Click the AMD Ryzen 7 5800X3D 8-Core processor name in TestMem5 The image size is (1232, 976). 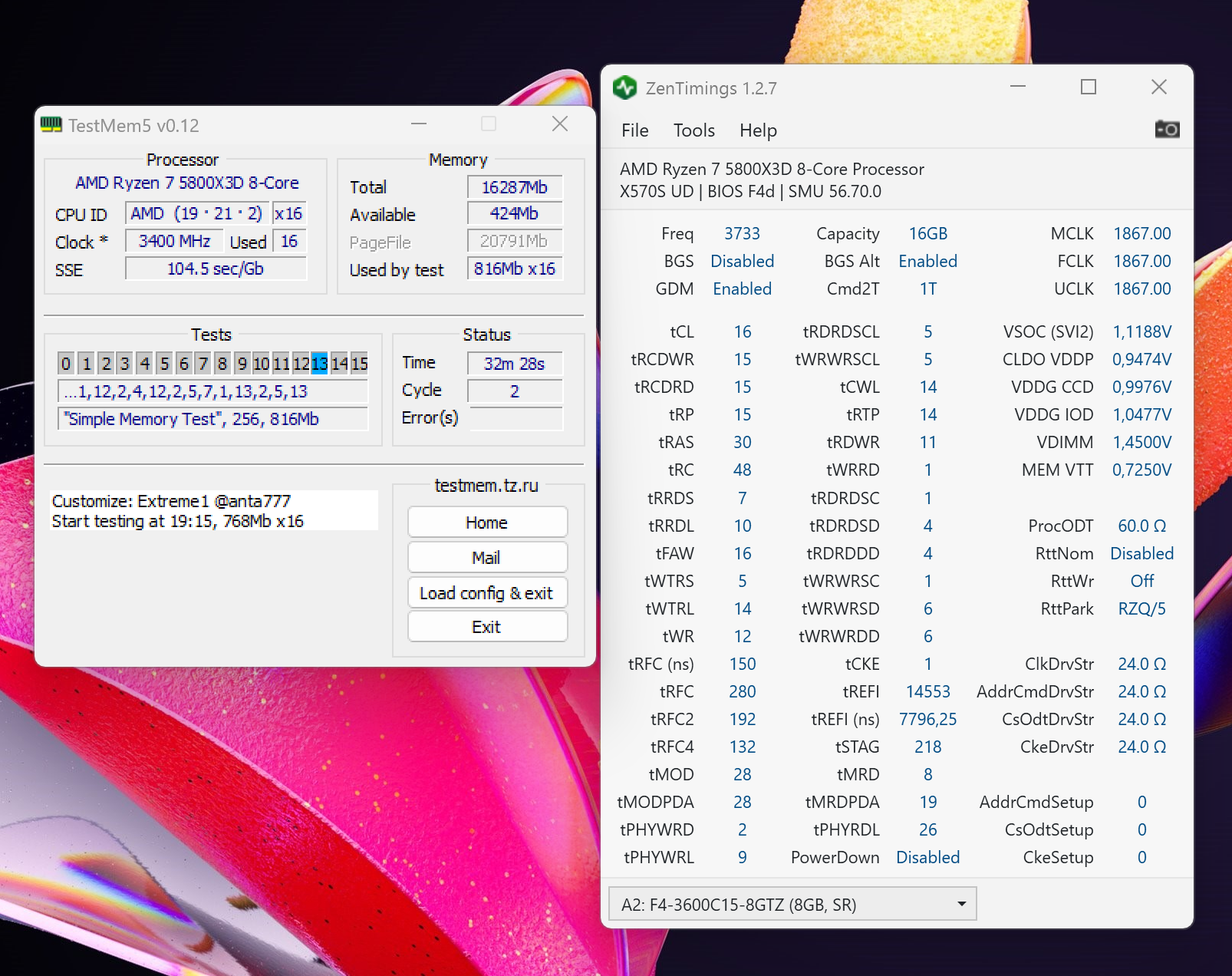tap(187, 183)
